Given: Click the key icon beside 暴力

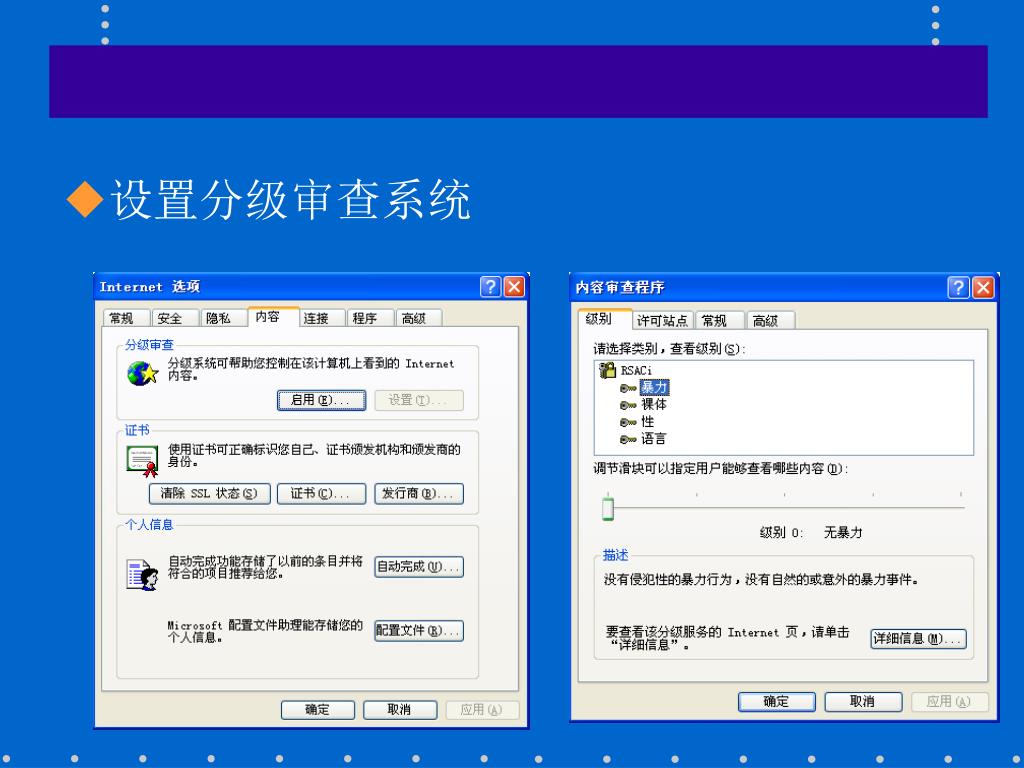Looking at the screenshot, I should 628,388.
